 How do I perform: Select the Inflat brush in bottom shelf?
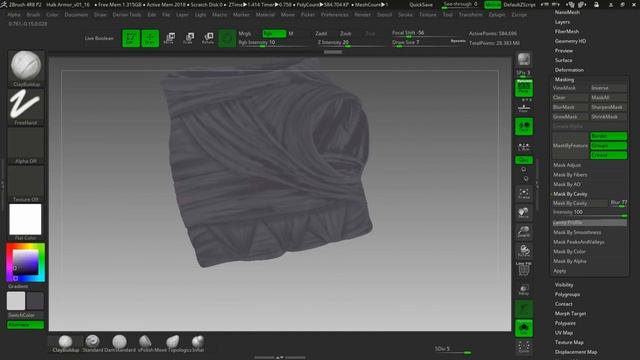coord(198,344)
